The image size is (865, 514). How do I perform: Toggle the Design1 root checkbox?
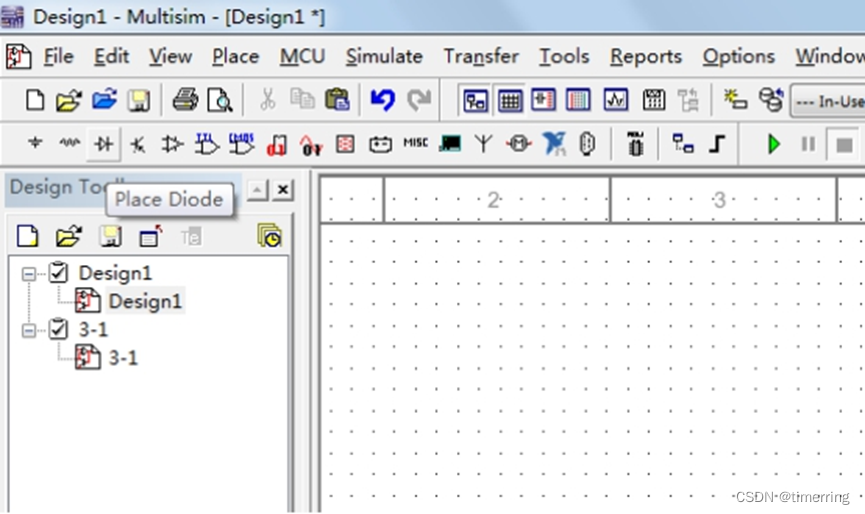point(58,272)
